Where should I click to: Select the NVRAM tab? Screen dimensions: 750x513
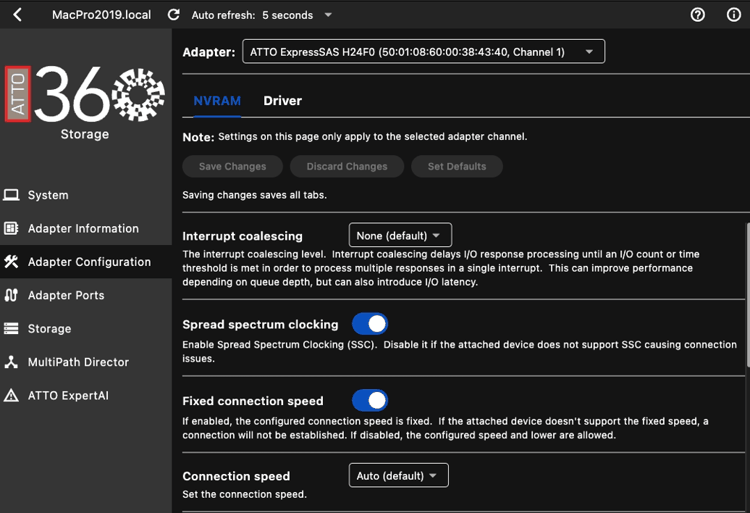[217, 101]
